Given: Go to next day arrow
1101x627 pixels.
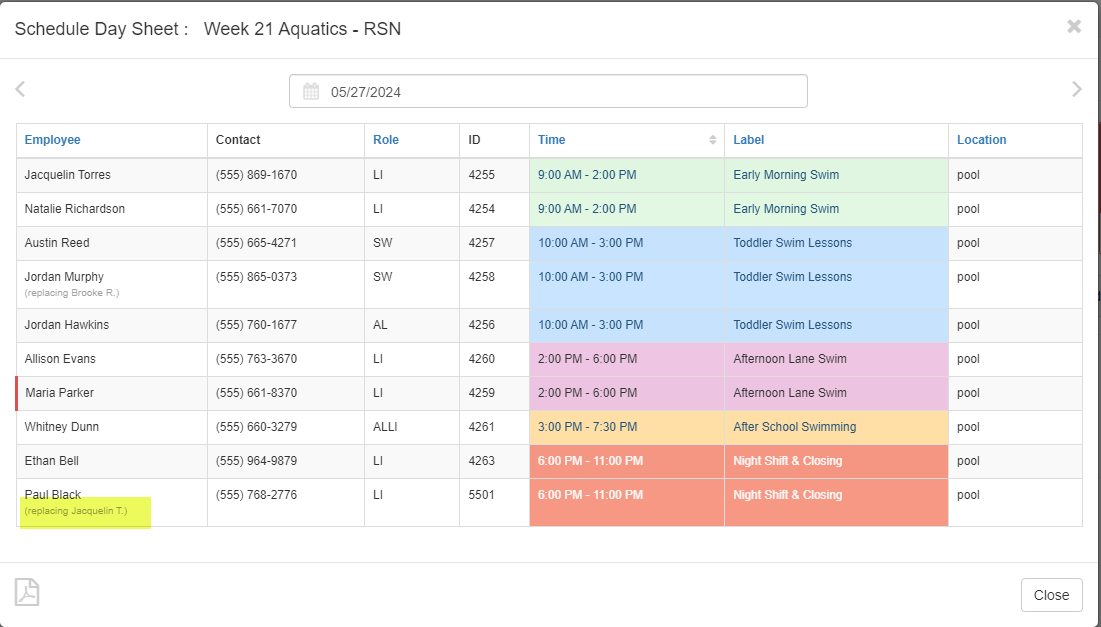Looking at the screenshot, I should (1076, 89).
